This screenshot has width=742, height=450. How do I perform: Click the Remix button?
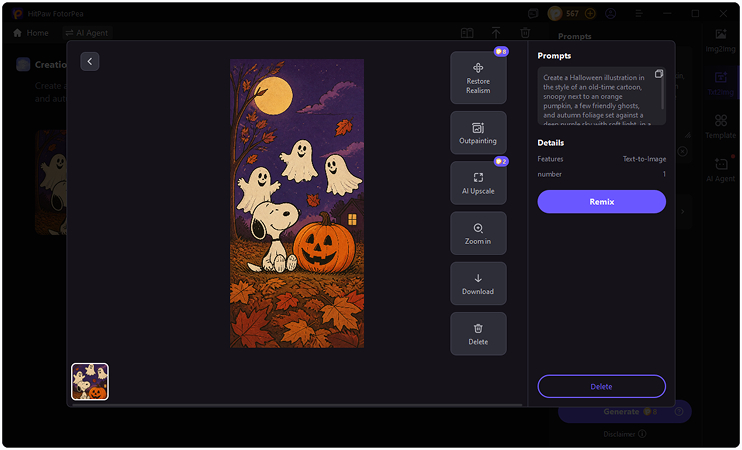[x=601, y=202]
